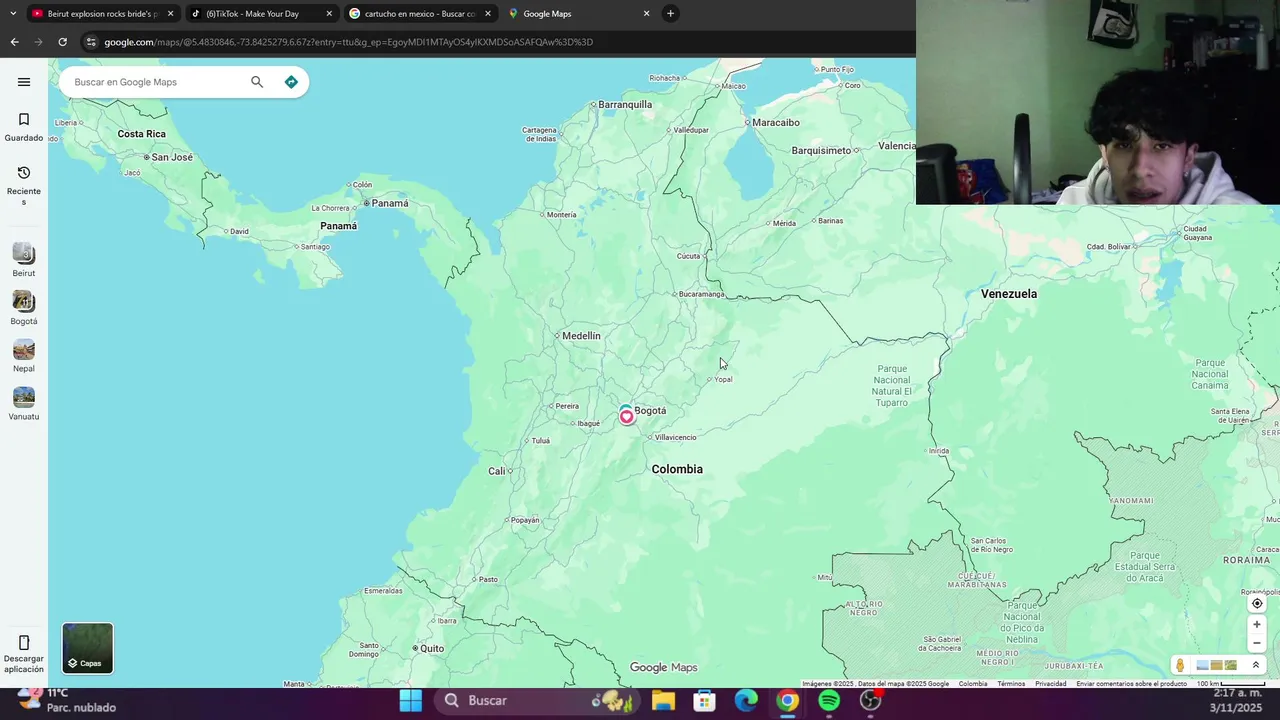Click the Barranquilla city label

click(x=625, y=104)
